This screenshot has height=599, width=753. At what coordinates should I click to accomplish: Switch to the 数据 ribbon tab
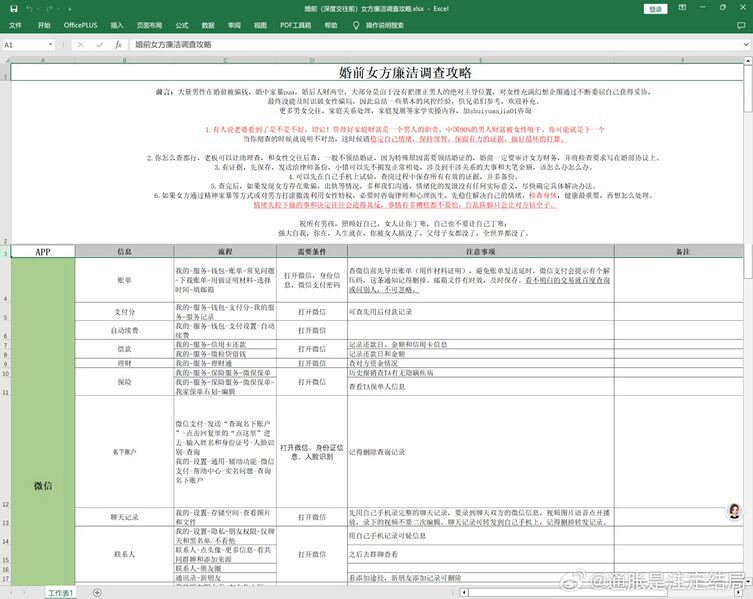coord(208,25)
